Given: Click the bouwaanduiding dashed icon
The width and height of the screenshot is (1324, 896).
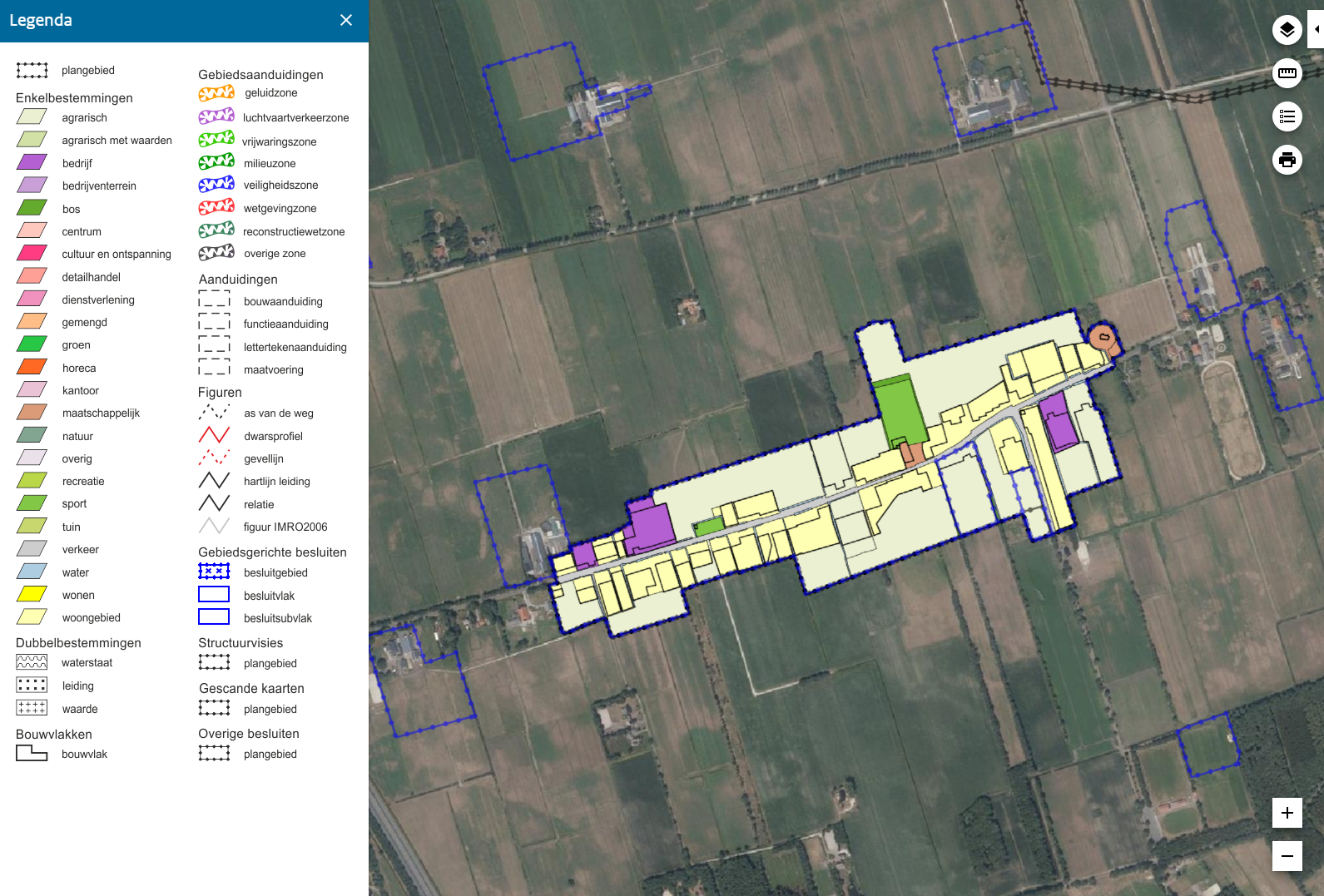Looking at the screenshot, I should [214, 299].
